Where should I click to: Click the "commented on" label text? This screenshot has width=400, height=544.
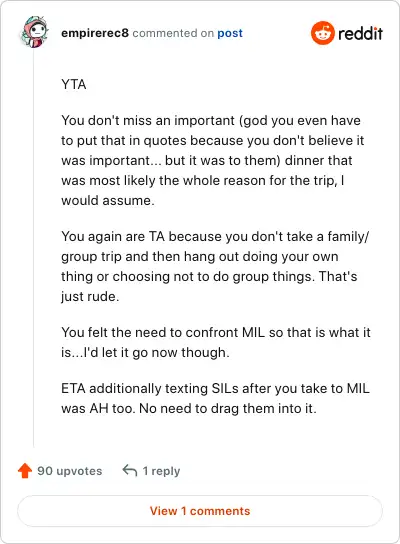tap(173, 33)
